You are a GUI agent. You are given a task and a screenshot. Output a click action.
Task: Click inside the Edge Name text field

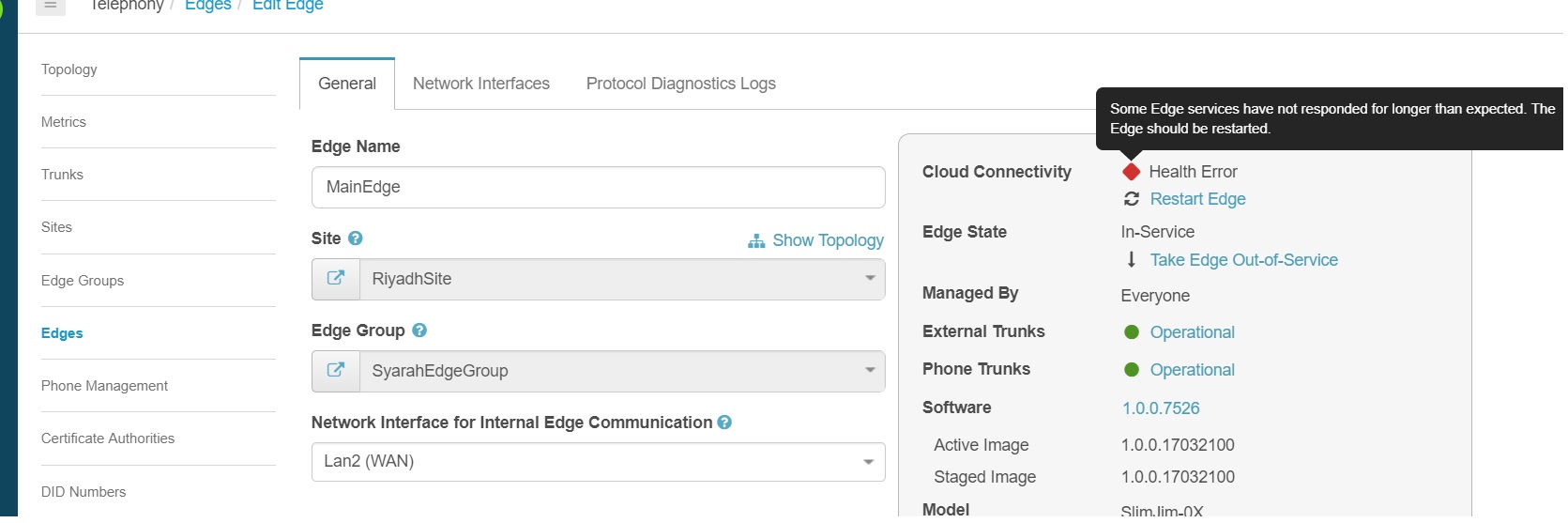pyautogui.click(x=598, y=188)
